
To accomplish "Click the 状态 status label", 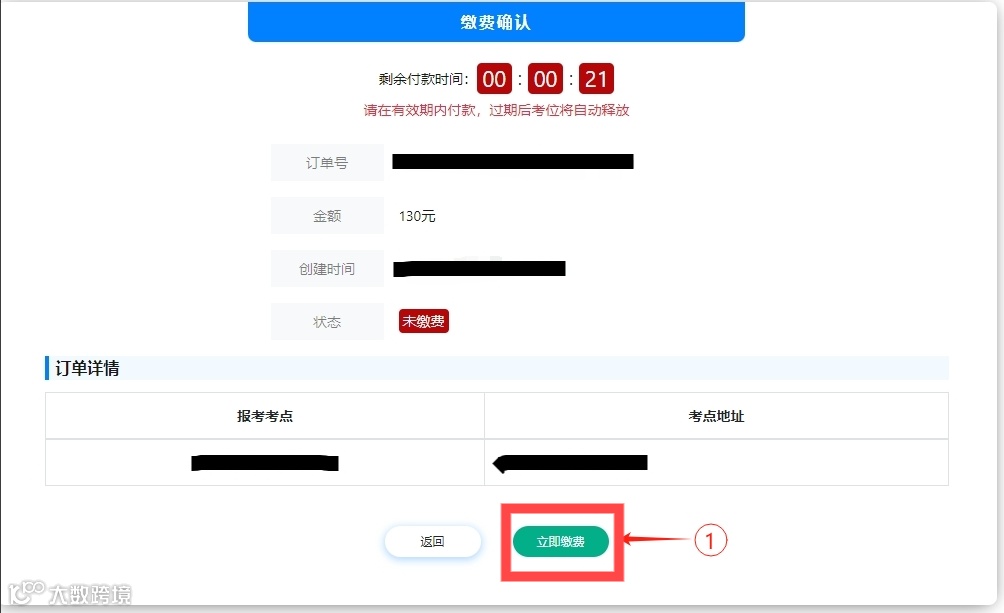I will tap(327, 322).
